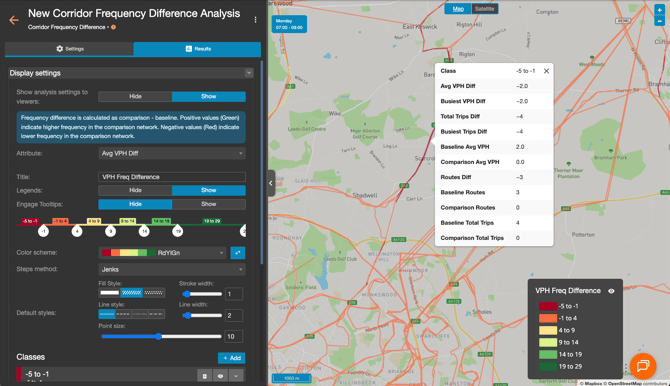670x386 pixels.
Task: Click the orange info icon beside Corridor Frequency Difference
Action: tap(113, 27)
